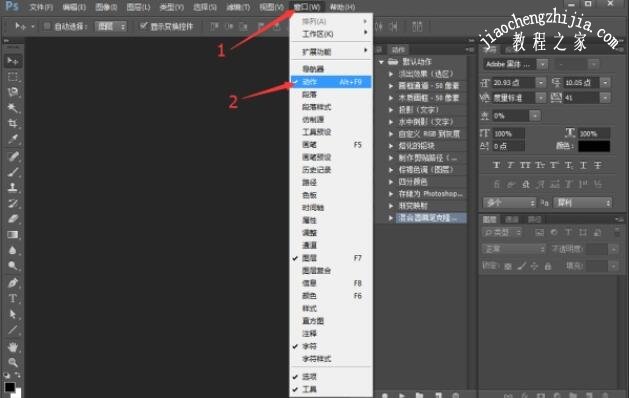Select the Zoom tool in the toolbox
Screen dimensions: 630x398
coord(13,362)
